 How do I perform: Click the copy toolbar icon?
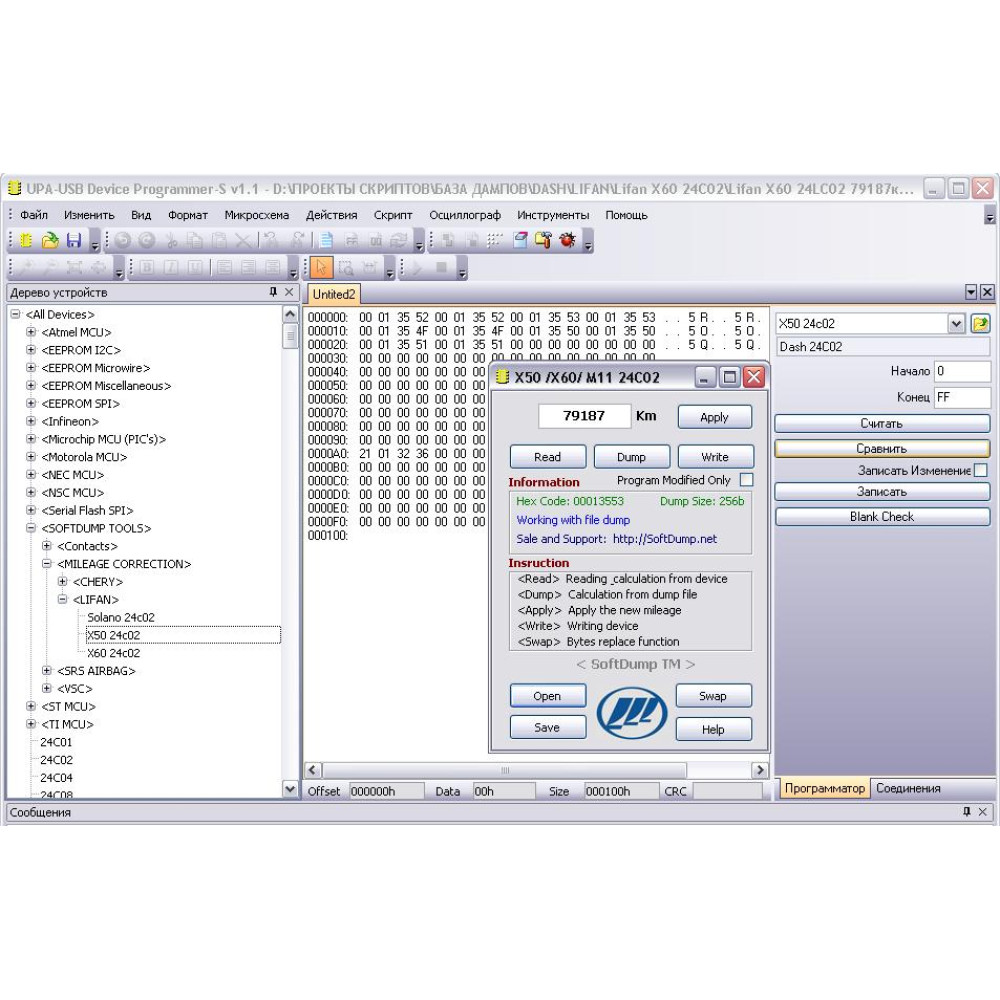tap(195, 240)
